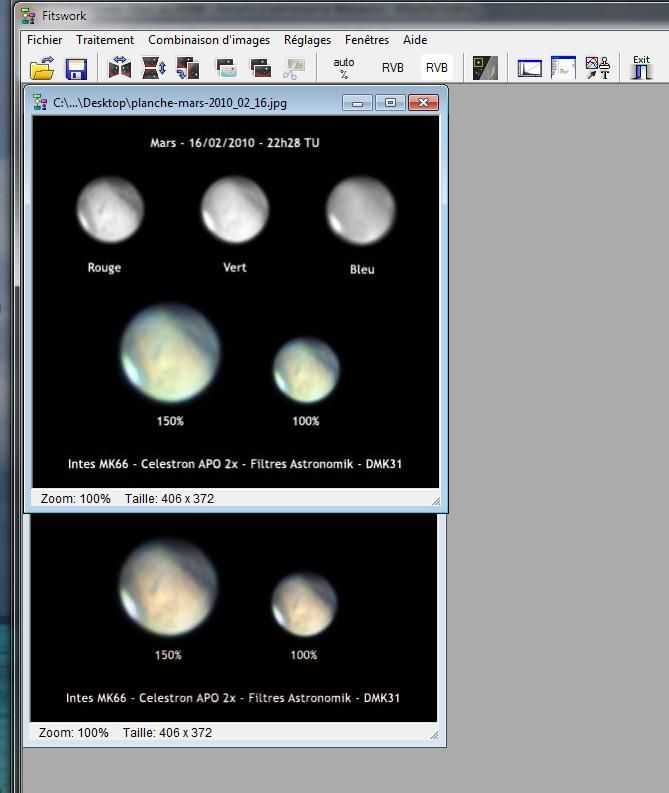Click the back window 'Intes MK66' equipment caption

233,698
